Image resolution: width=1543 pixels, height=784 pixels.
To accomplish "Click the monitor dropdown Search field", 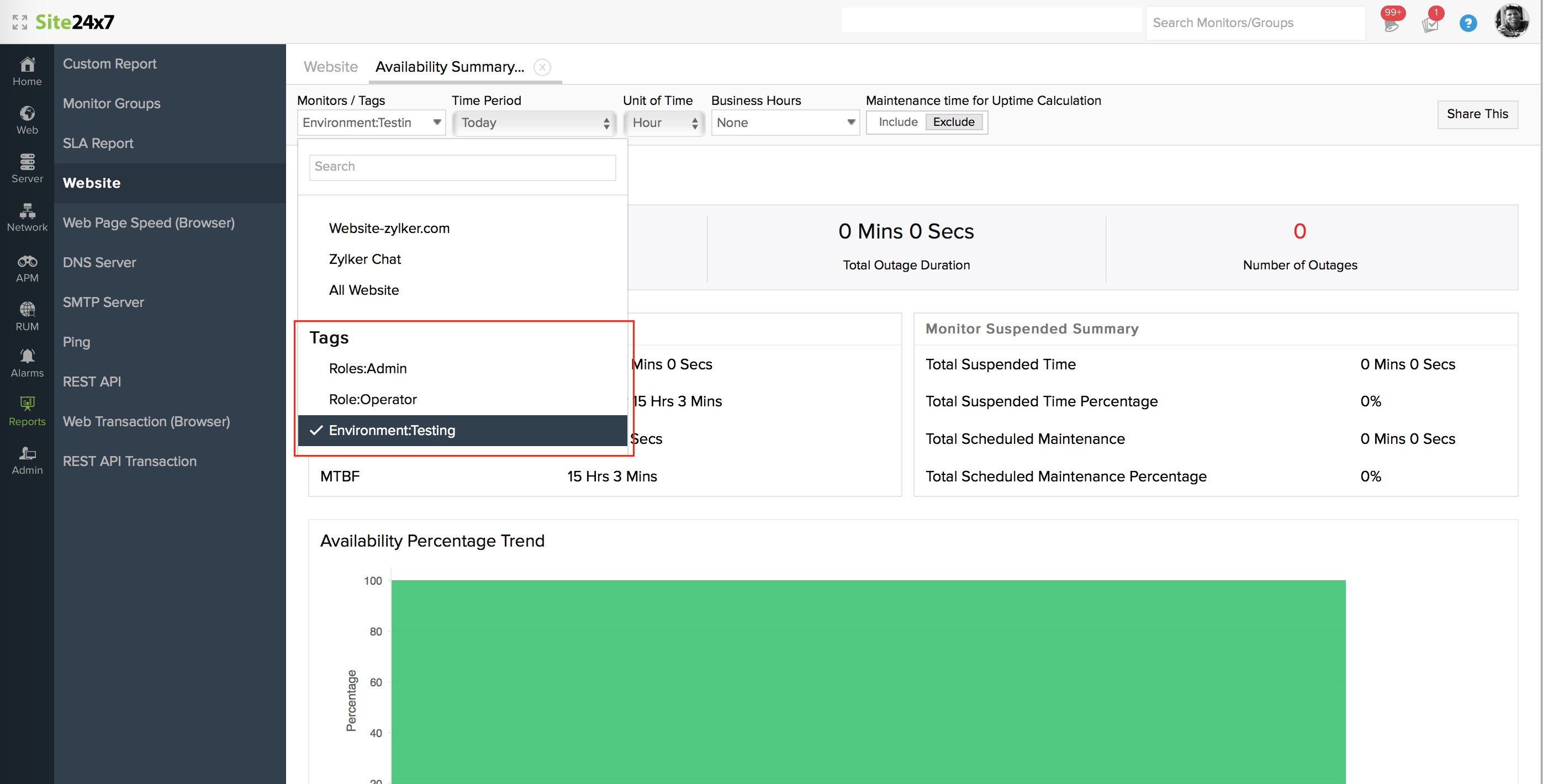I will [462, 167].
